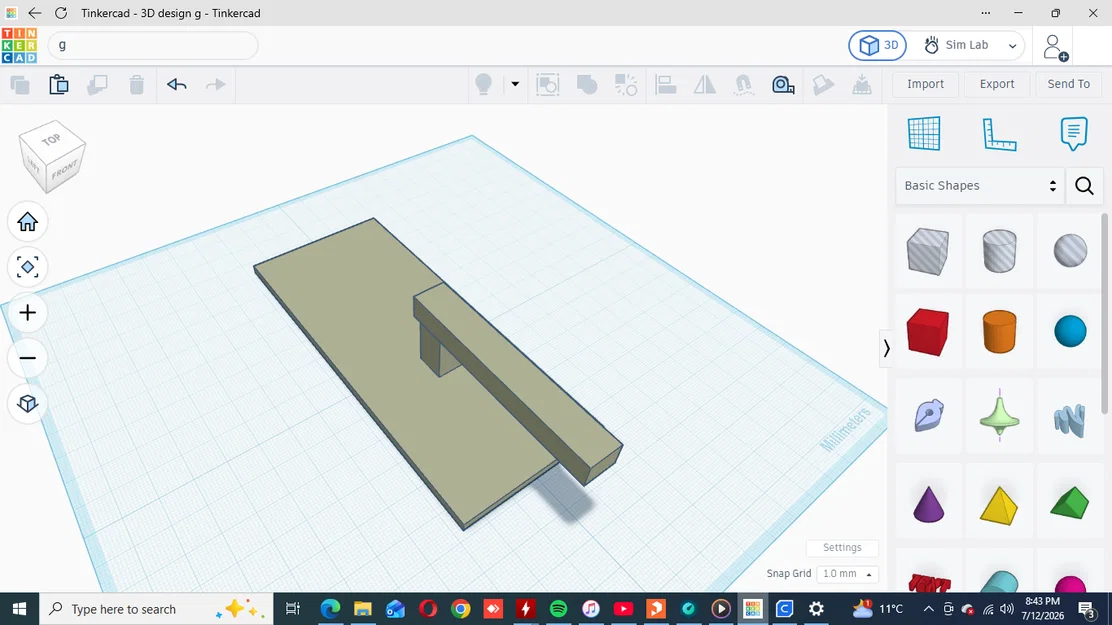Image resolution: width=1112 pixels, height=625 pixels.
Task: Open the Sim Lab dropdown arrow
Action: click(1013, 45)
